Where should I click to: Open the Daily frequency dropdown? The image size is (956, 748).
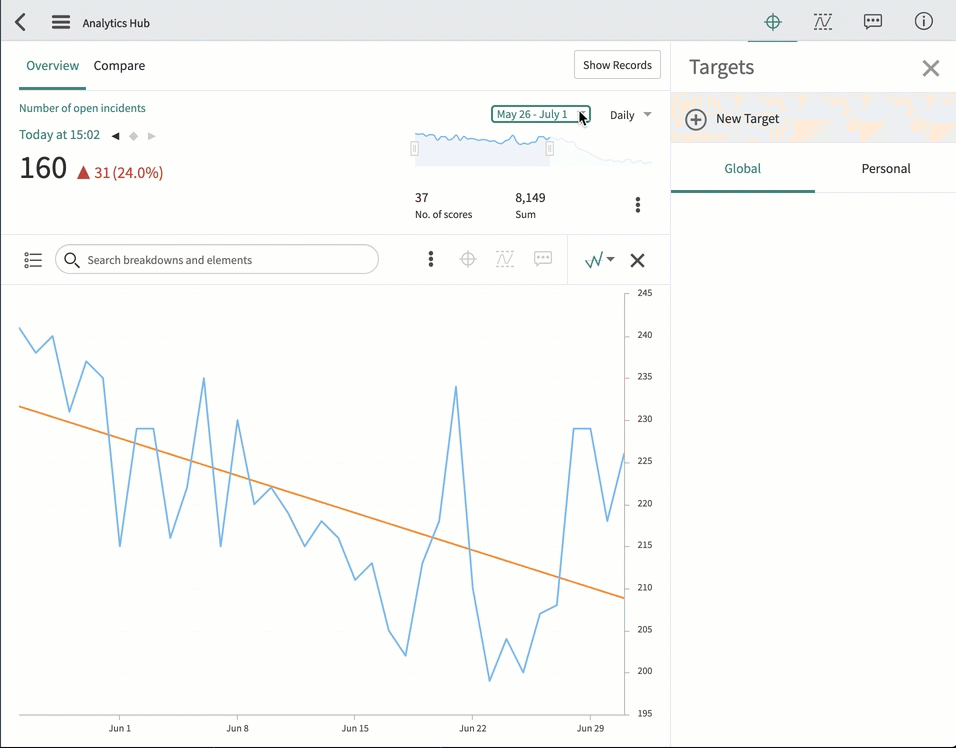click(x=630, y=115)
